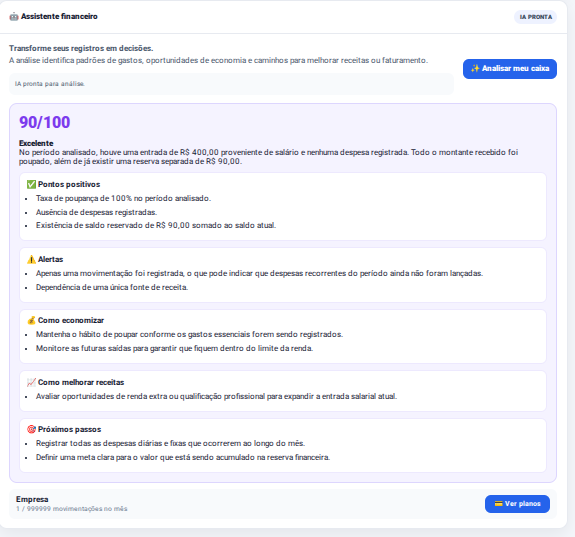Click the target icon beside Próximos passos
This screenshot has width=575, height=537.
[x=31, y=429]
